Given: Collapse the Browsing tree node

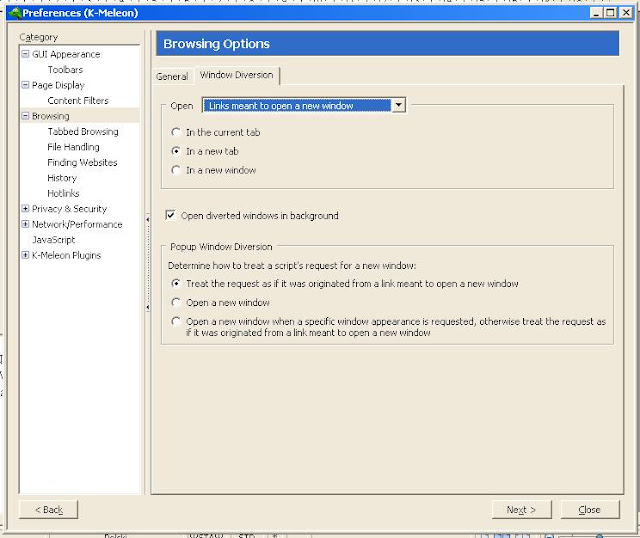Looking at the screenshot, I should click(x=25, y=116).
